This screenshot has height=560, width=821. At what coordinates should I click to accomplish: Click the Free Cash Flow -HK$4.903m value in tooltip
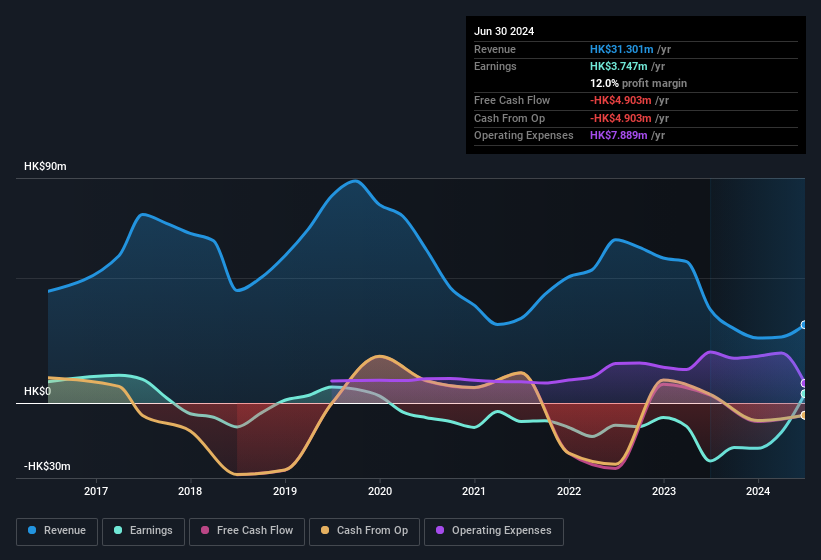620,100
